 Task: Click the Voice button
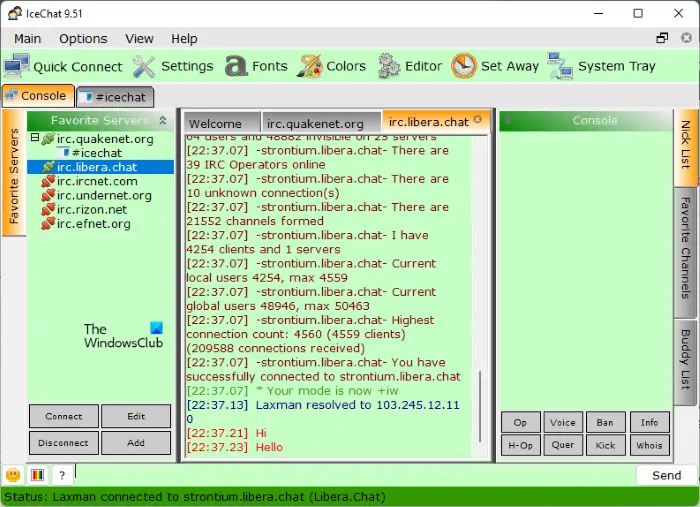[x=563, y=422]
